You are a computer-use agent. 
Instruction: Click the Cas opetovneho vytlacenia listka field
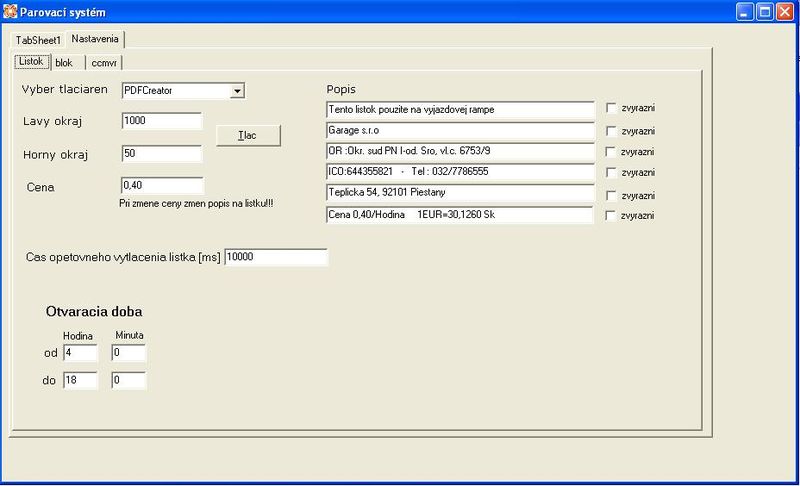[x=275, y=257]
